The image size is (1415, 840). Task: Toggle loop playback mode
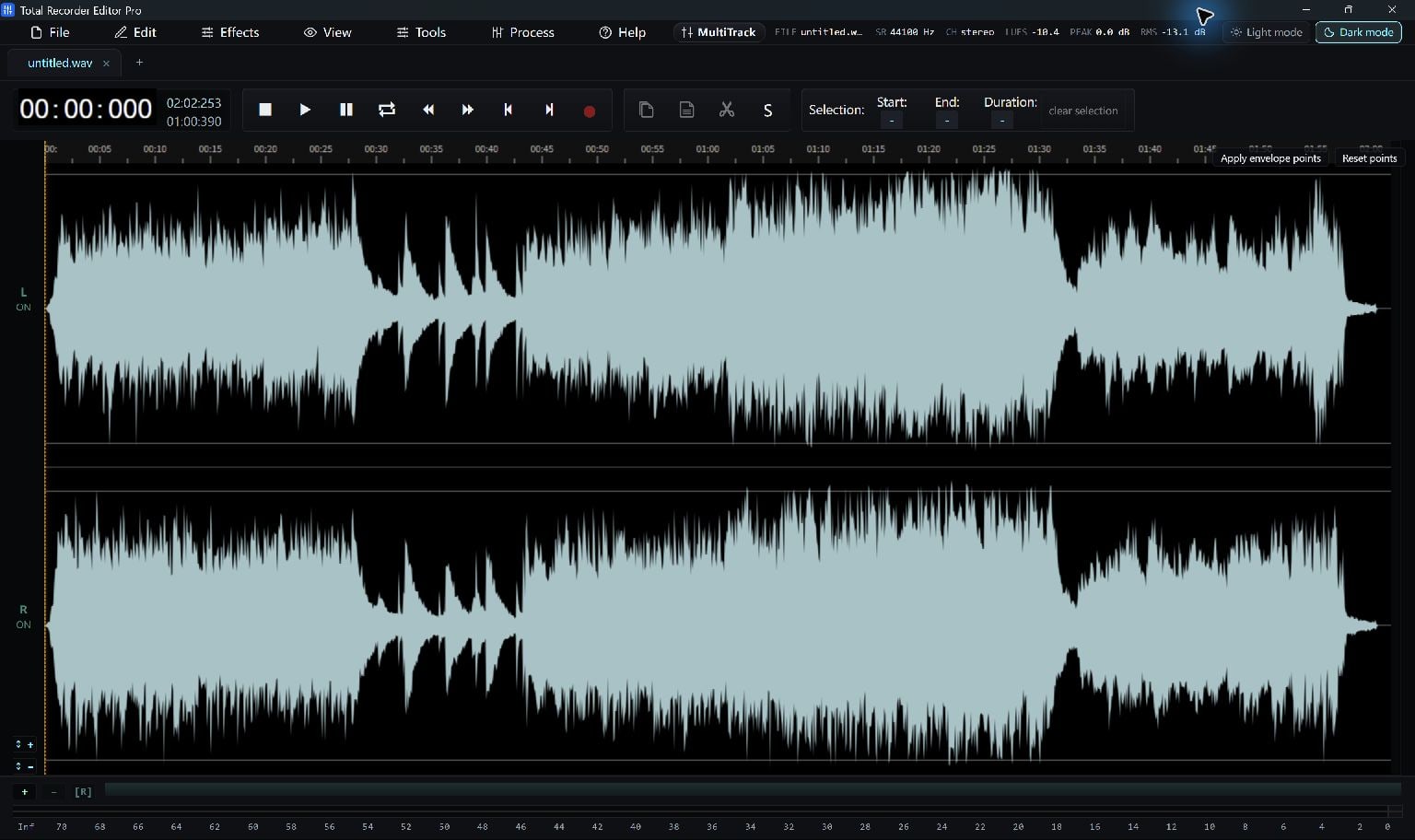[387, 110]
